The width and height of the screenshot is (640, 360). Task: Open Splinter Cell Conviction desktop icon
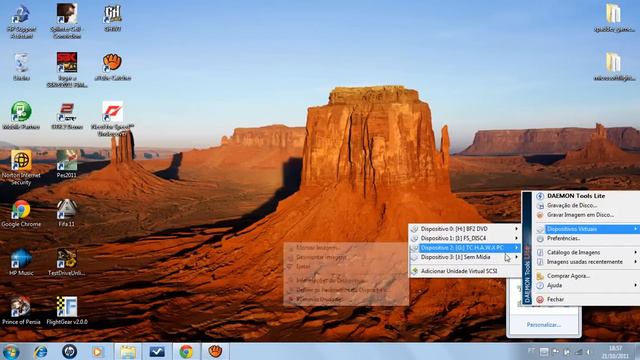tap(67, 21)
